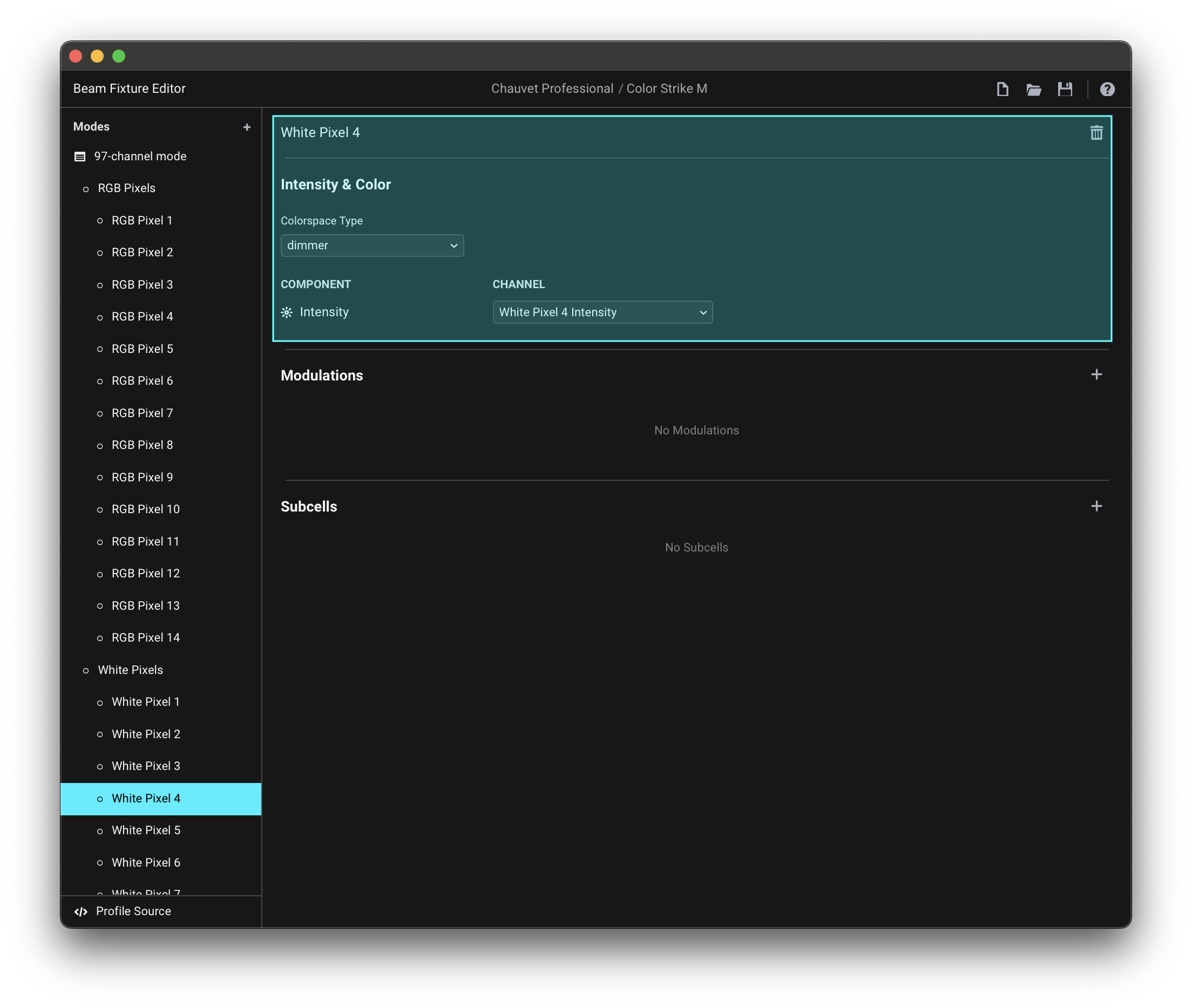This screenshot has height=1008, width=1192.
Task: Select RGB Pixel 12
Action: [161, 573]
